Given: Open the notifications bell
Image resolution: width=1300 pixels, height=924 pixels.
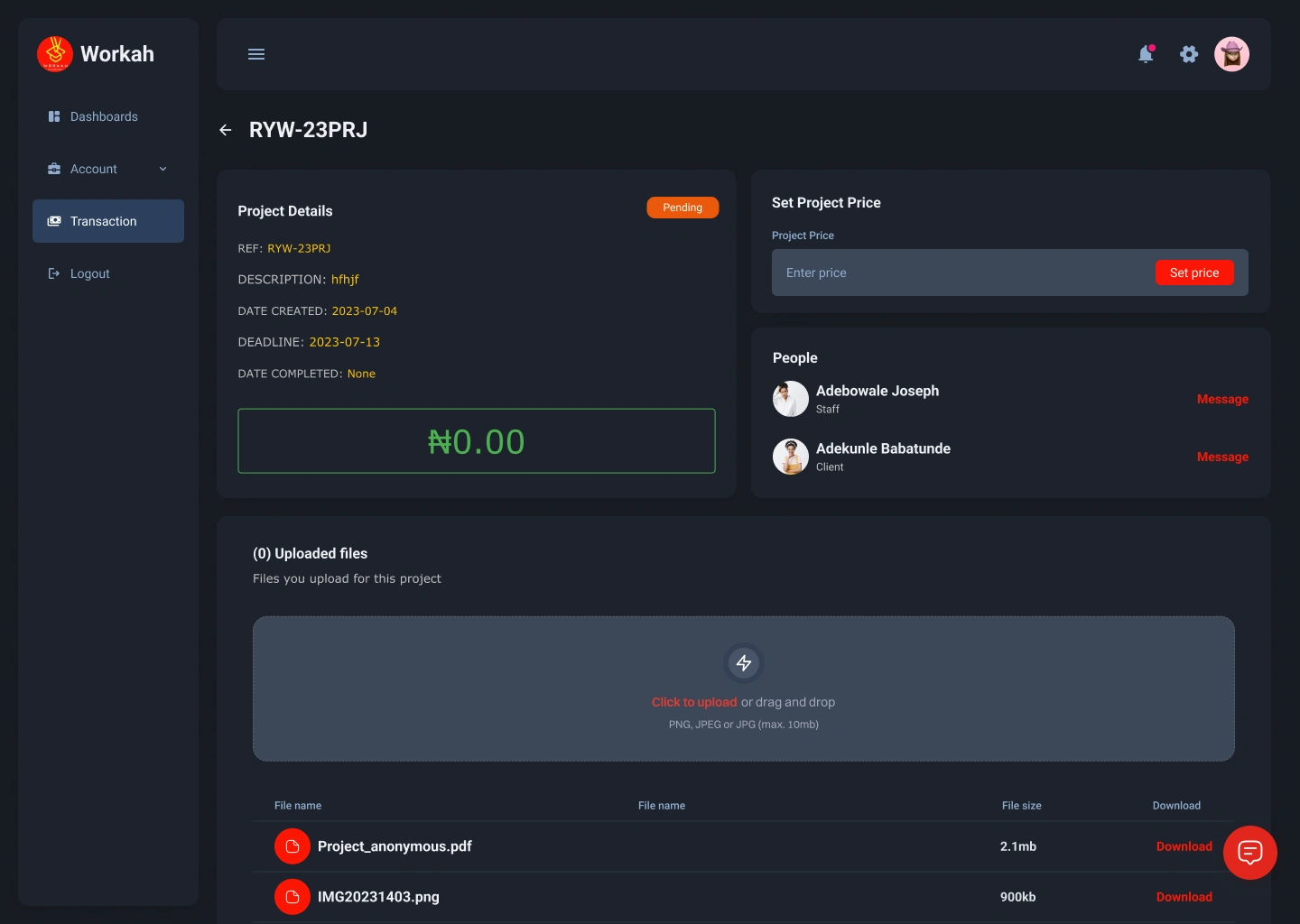Looking at the screenshot, I should click(1147, 54).
